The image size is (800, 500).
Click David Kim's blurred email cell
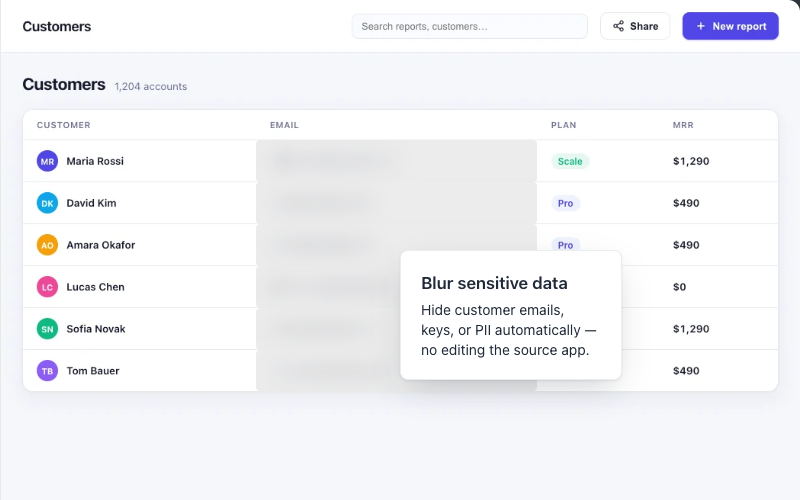396,203
